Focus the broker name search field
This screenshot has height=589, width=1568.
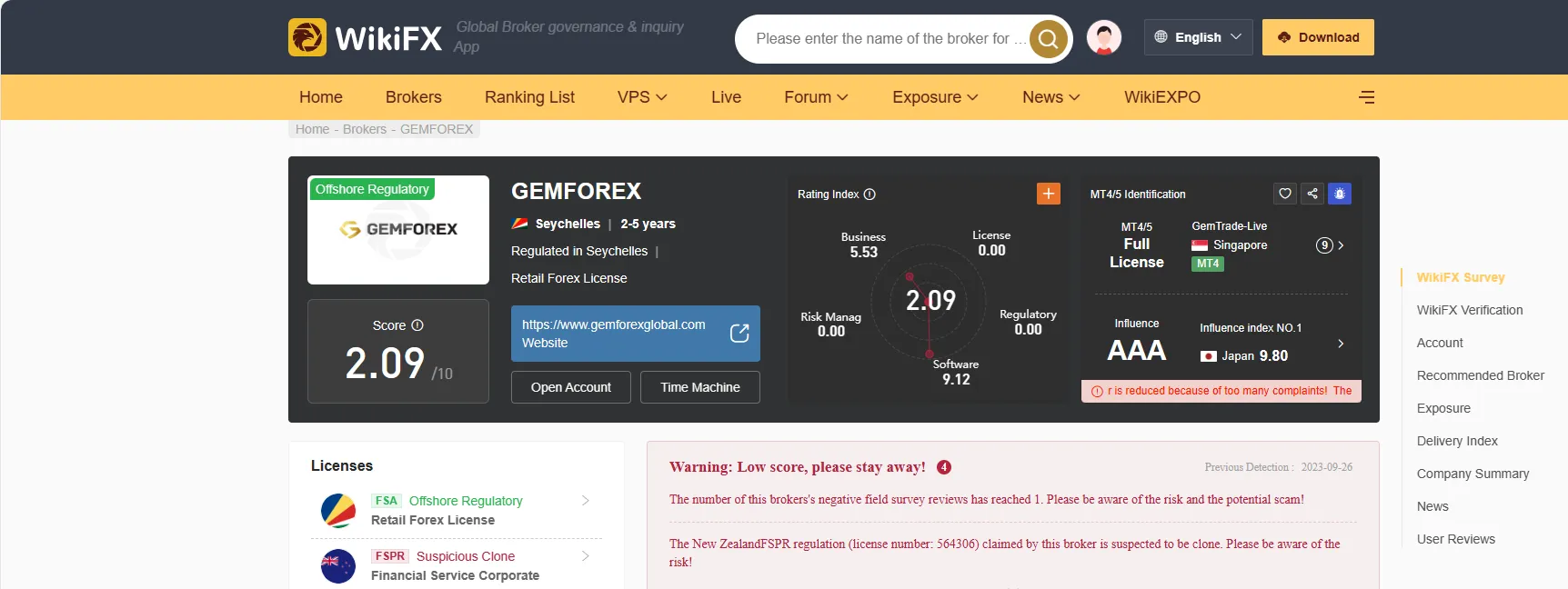tap(890, 39)
